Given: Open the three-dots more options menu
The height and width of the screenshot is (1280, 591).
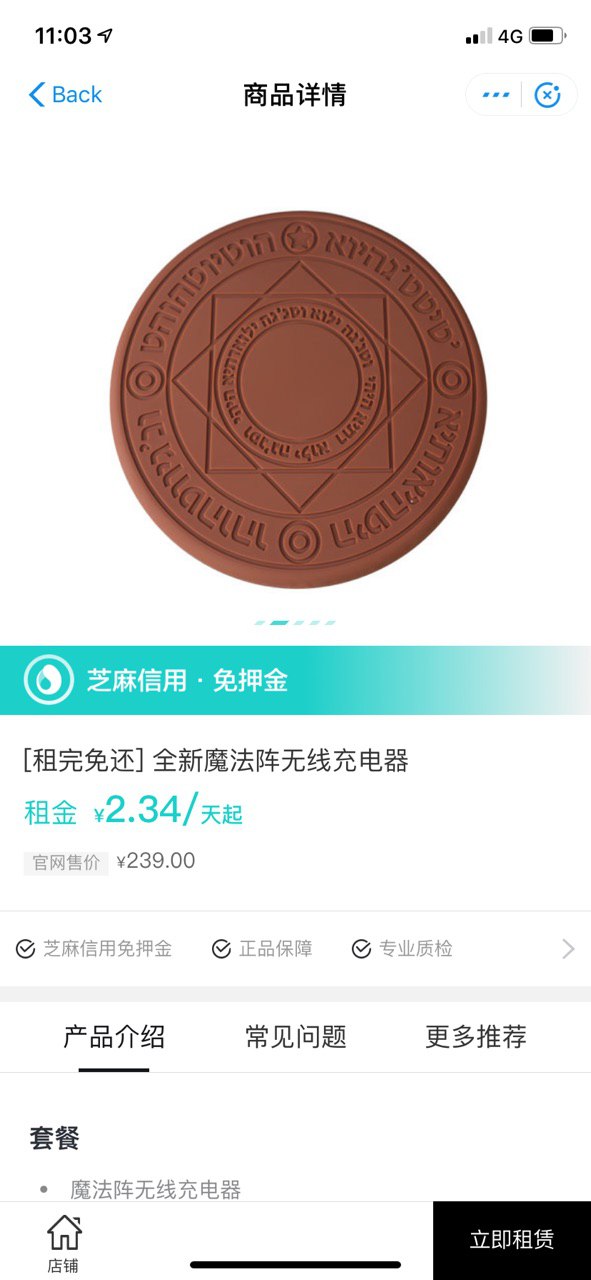Looking at the screenshot, I should coord(496,95).
